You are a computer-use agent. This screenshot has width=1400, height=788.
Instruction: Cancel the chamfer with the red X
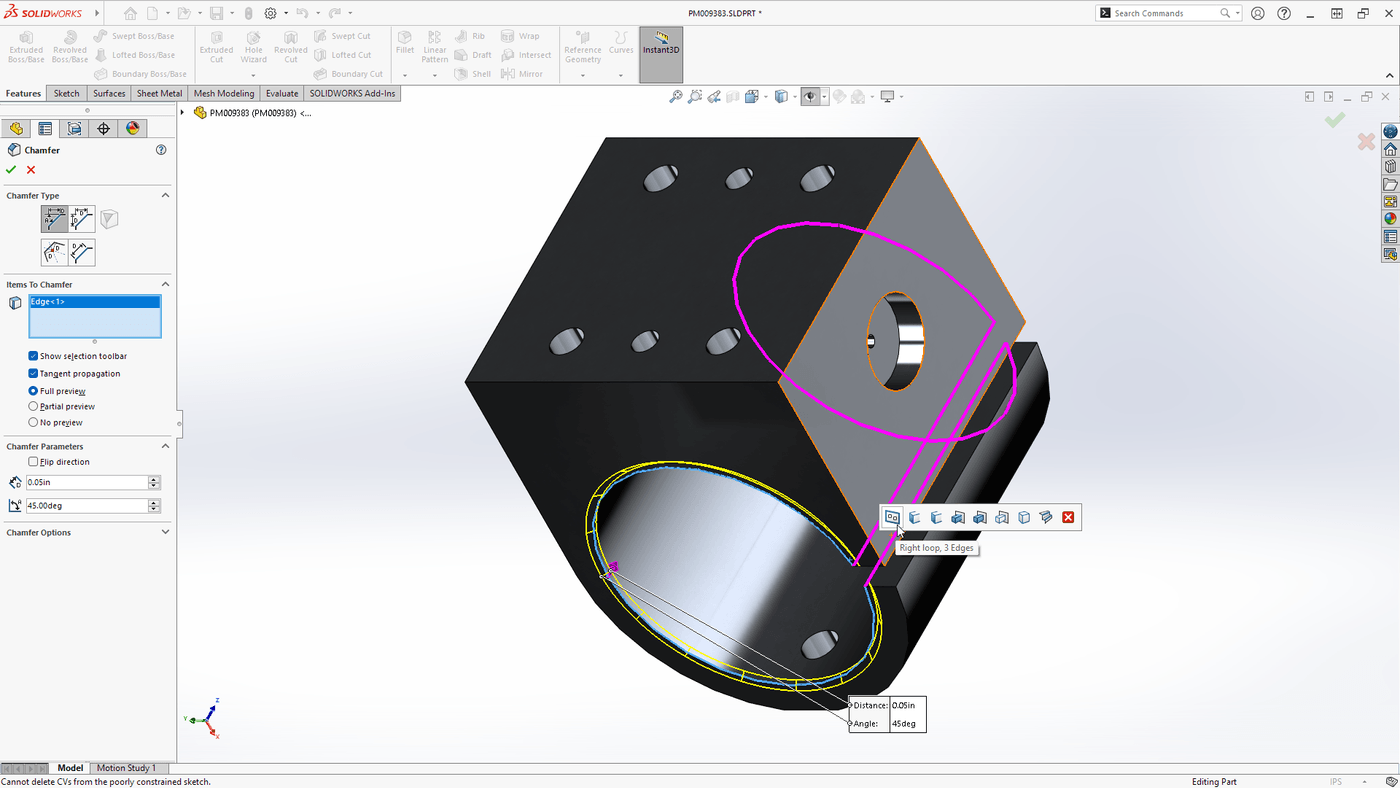pos(29,169)
